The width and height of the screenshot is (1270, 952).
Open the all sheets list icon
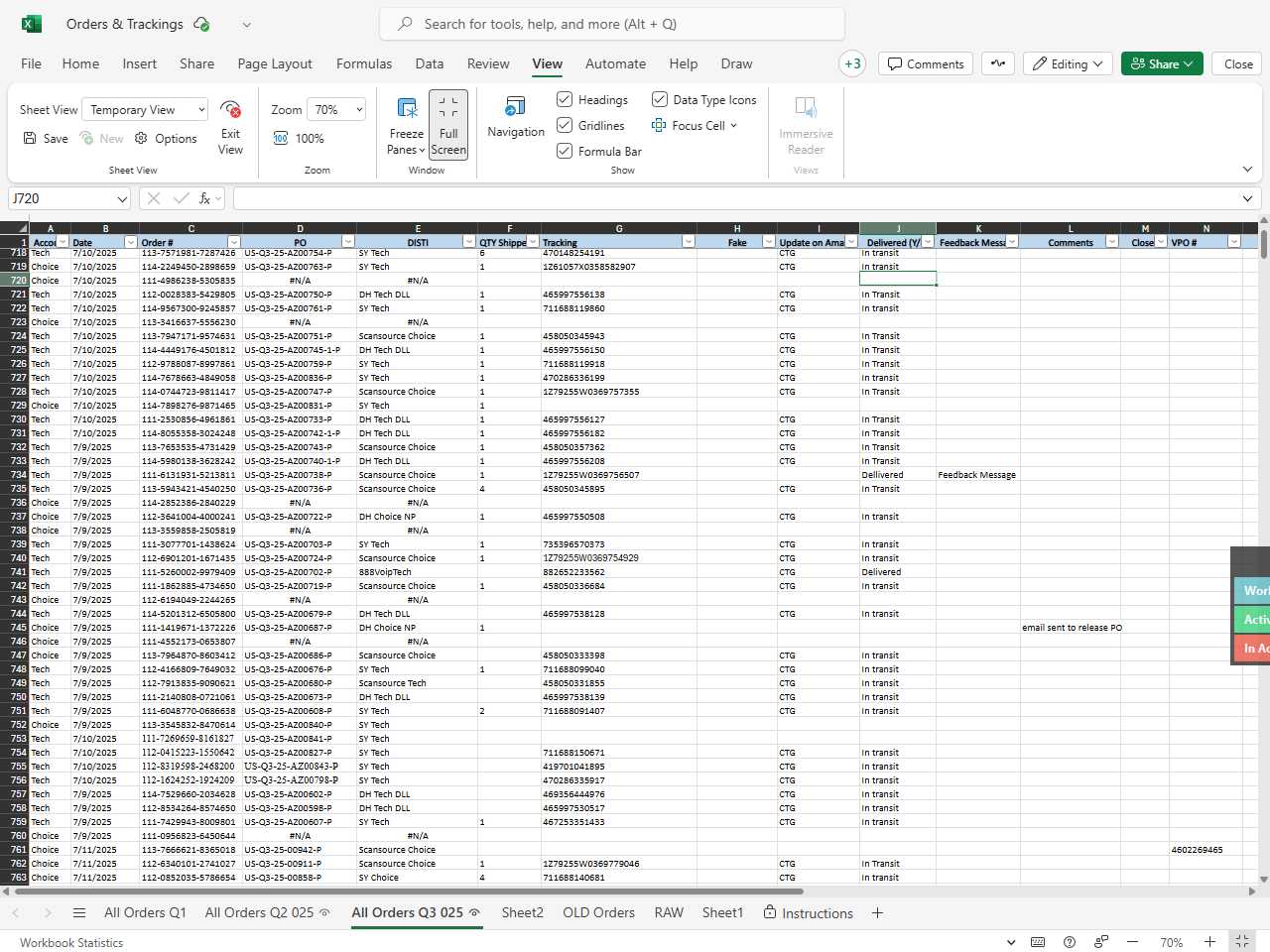click(x=79, y=912)
